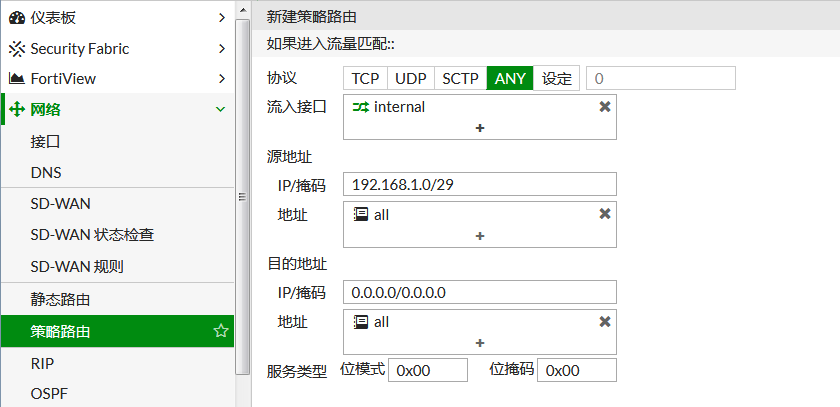Go to the 静态路由 page
The height and width of the screenshot is (407, 840).
point(60,299)
